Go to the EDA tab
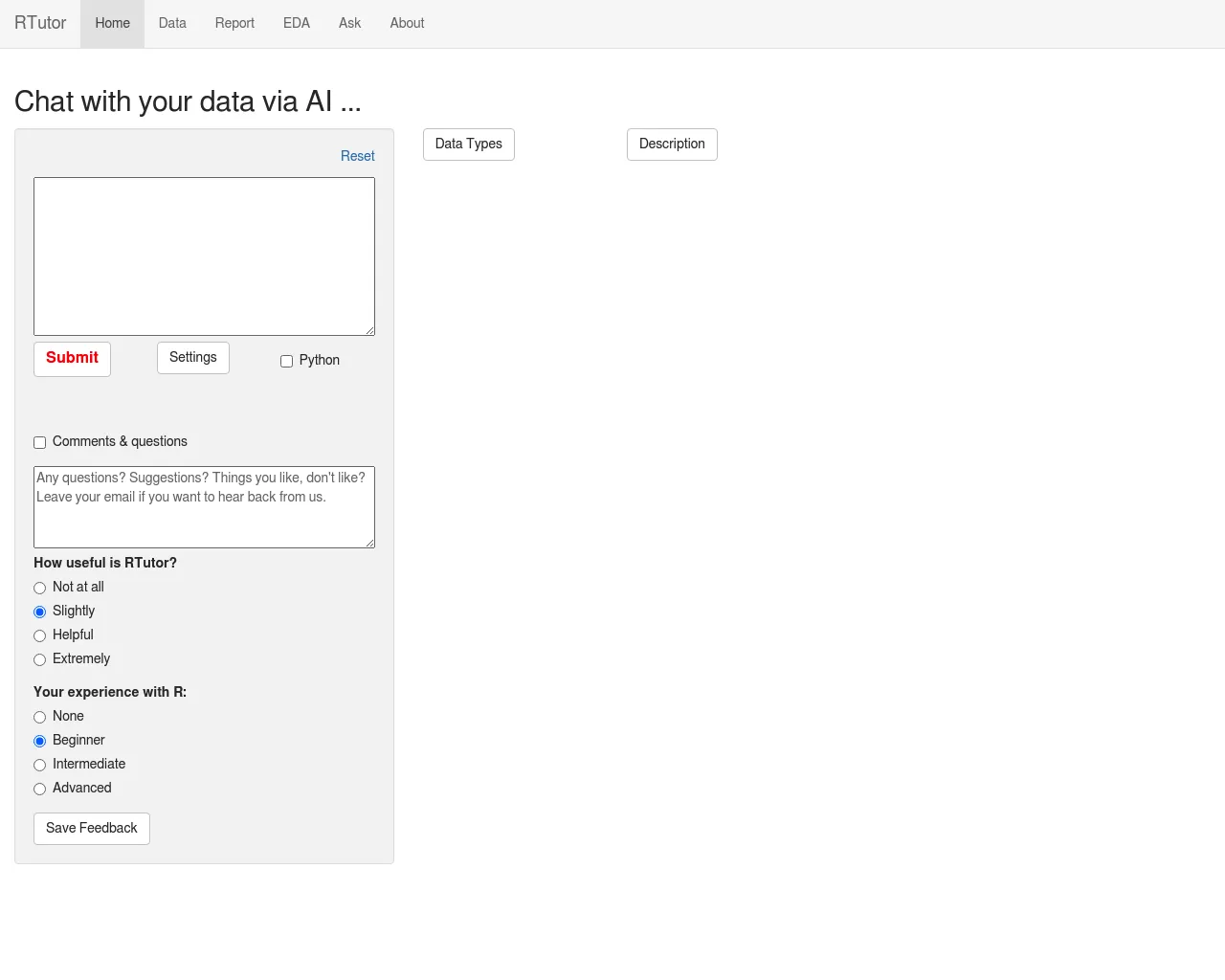 297,23
